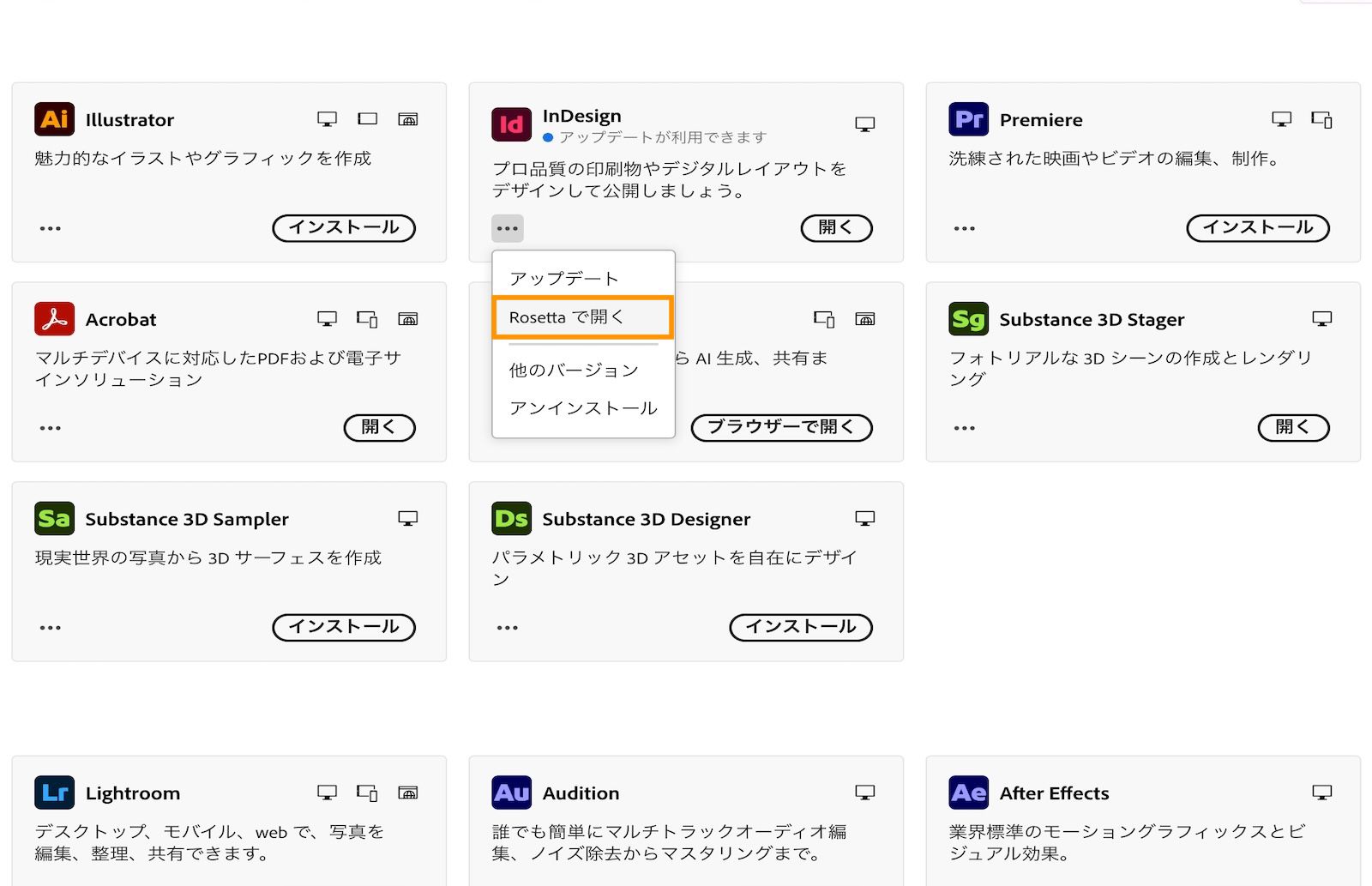Screen dimensions: 1372x886
Task: Select Rosetta で開く menu item
Action: click(x=583, y=317)
